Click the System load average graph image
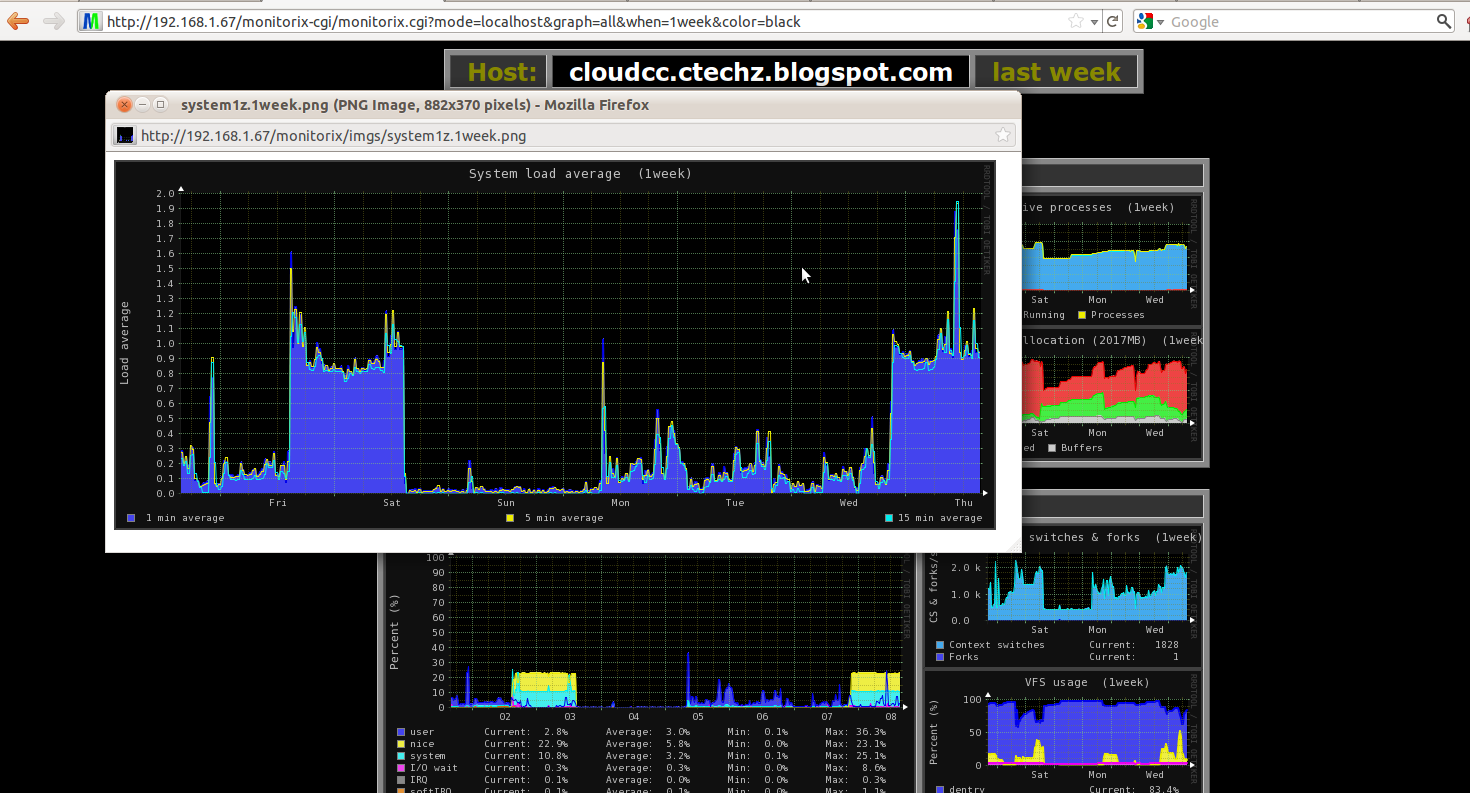 tap(555, 344)
